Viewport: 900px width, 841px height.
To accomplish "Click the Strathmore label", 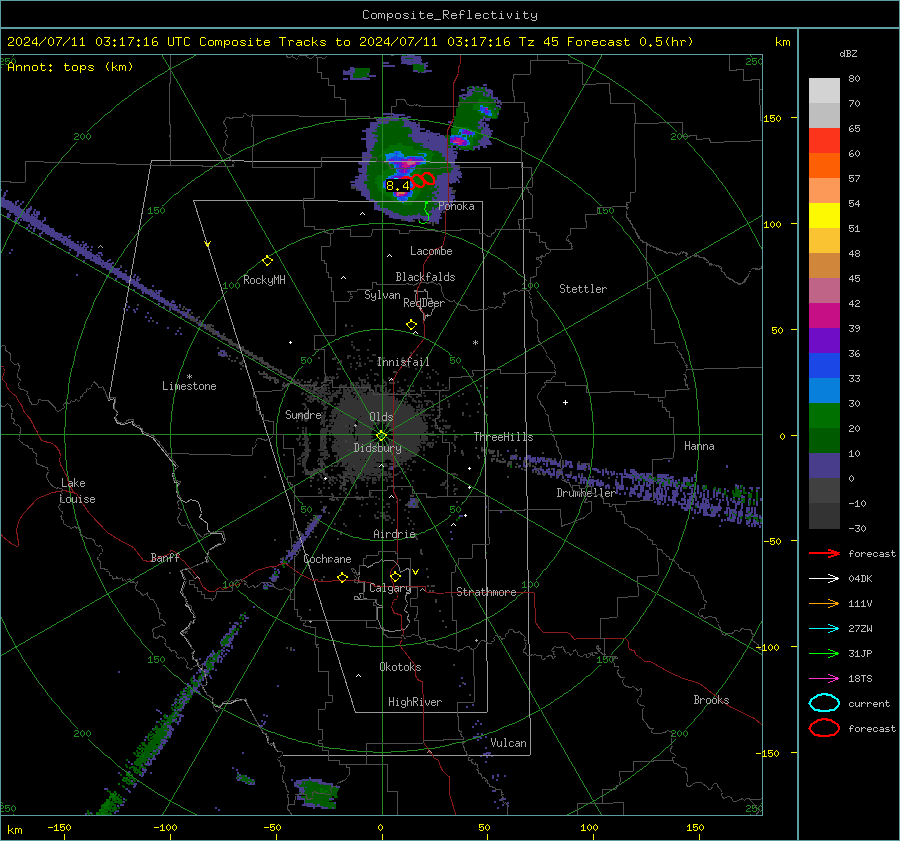I will (486, 592).
